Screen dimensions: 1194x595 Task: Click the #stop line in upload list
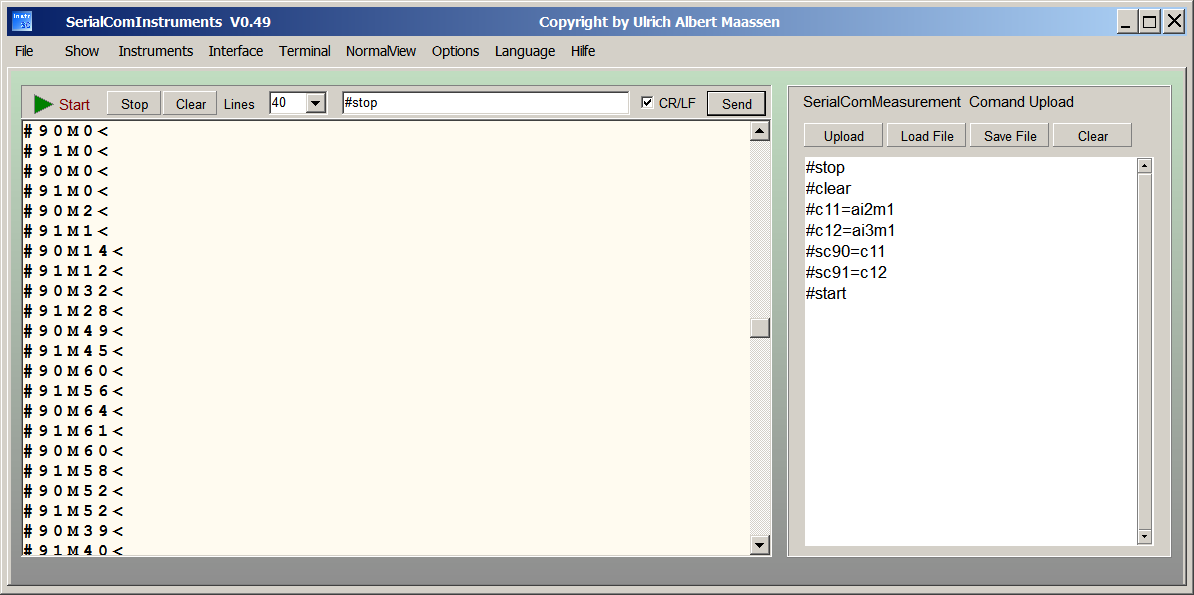(825, 168)
